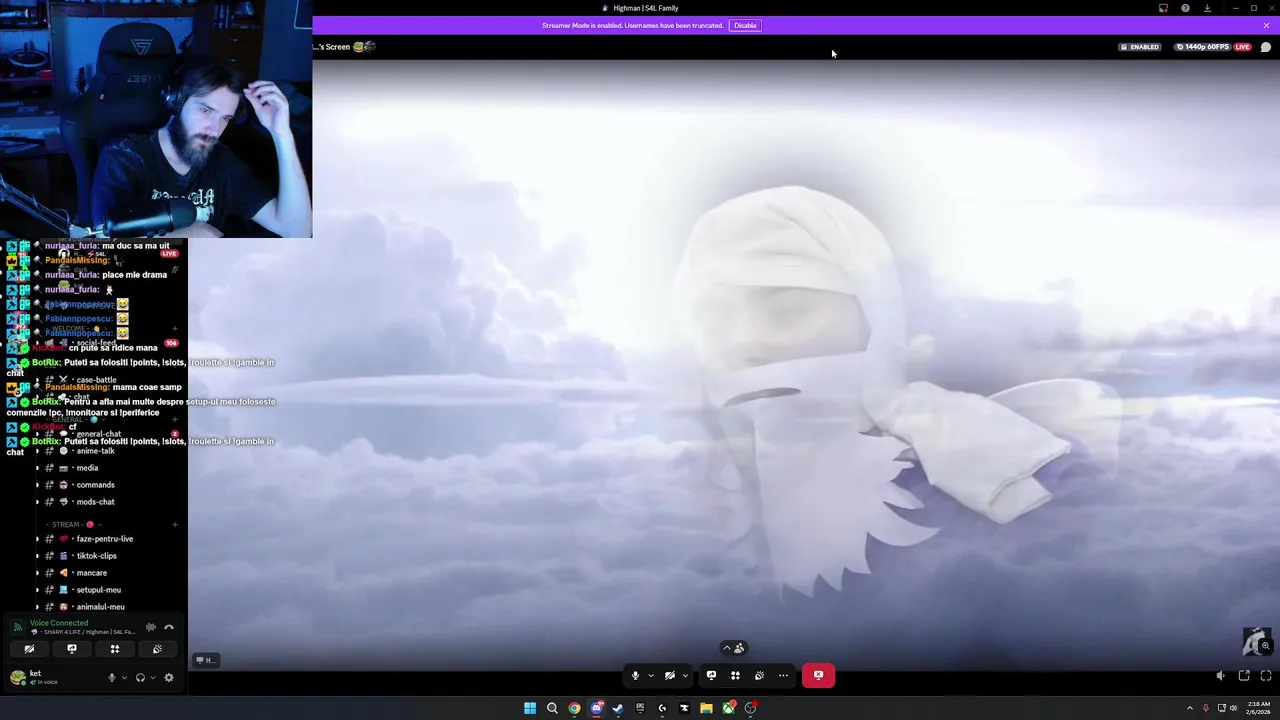The height and width of the screenshot is (720, 1280).
Task: Expand arrow beside mancare channel
Action: pos(37,573)
